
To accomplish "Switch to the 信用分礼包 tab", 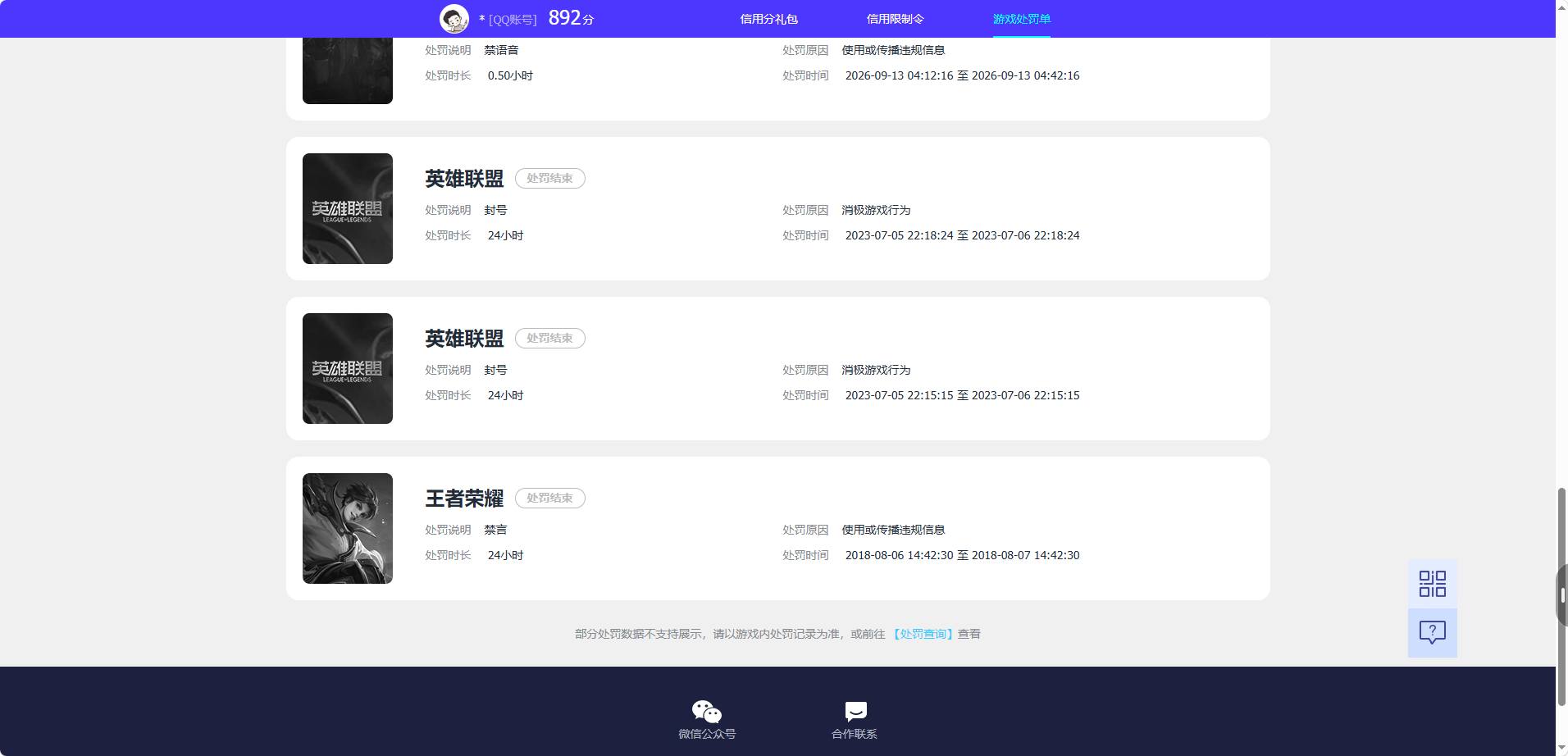I will (768, 19).
